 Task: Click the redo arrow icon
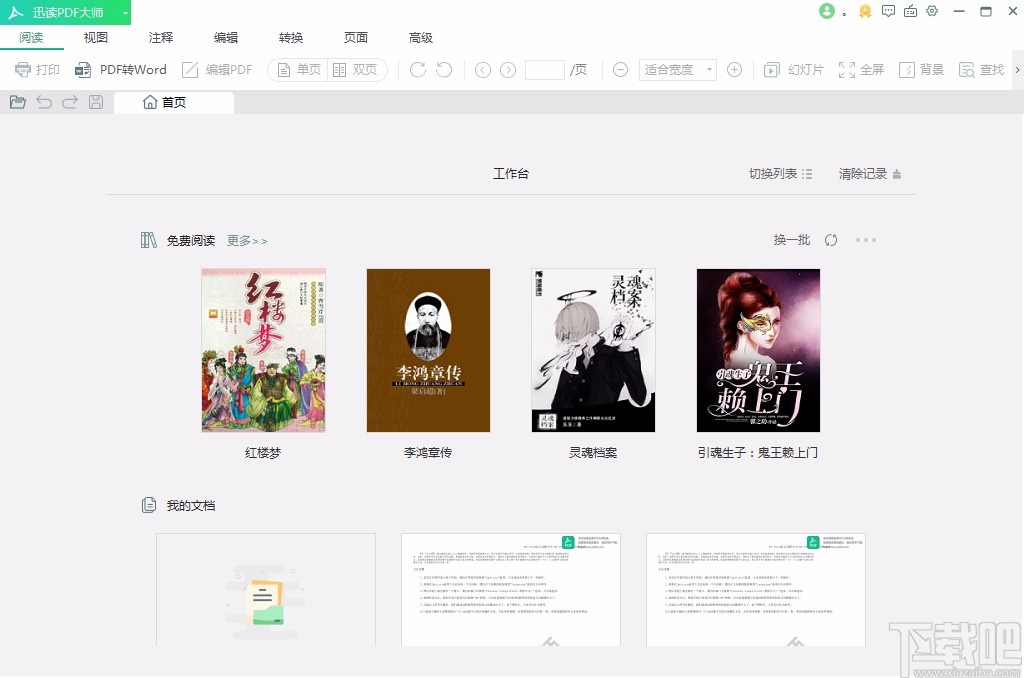click(x=70, y=102)
